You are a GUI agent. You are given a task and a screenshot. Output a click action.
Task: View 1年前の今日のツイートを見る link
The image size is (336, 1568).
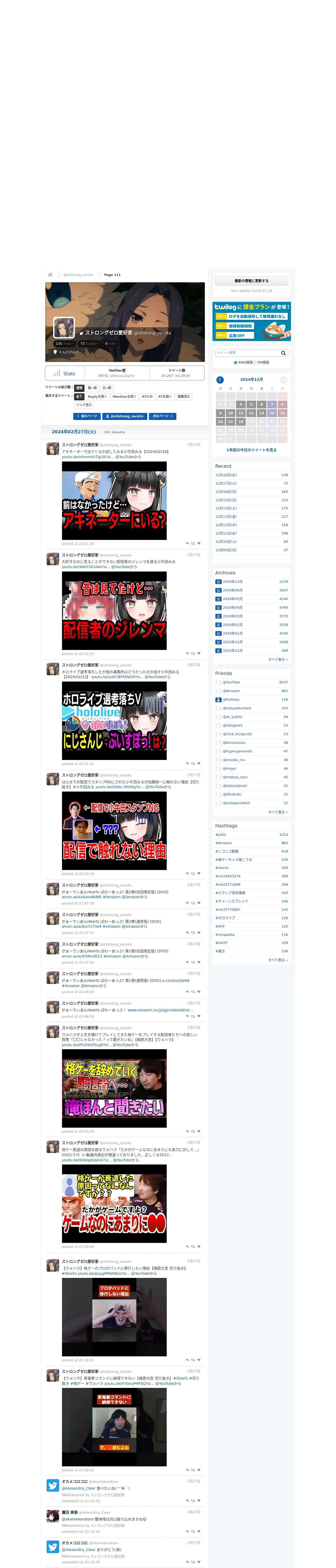(251, 450)
